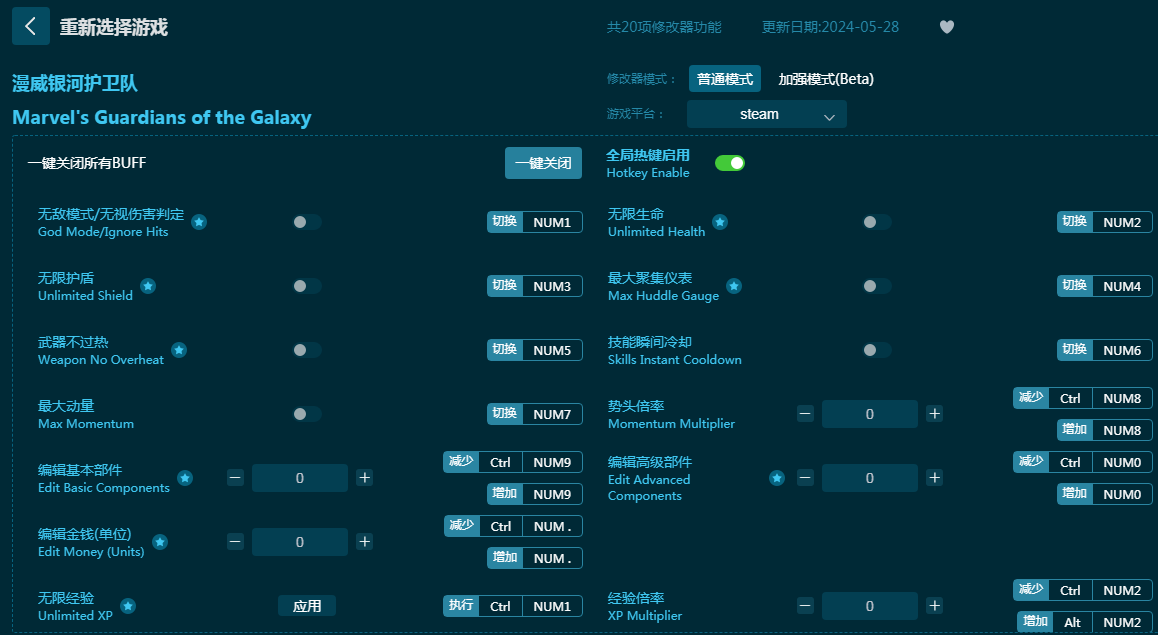The height and width of the screenshot is (635, 1158).
Task: Decrease XP Multiplier with minus button
Action: [805, 606]
